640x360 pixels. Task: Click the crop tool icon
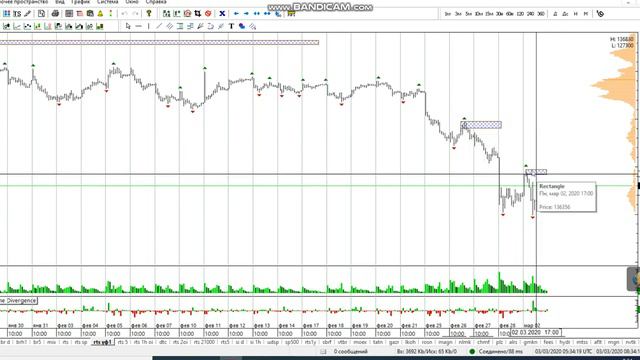[198, 13]
